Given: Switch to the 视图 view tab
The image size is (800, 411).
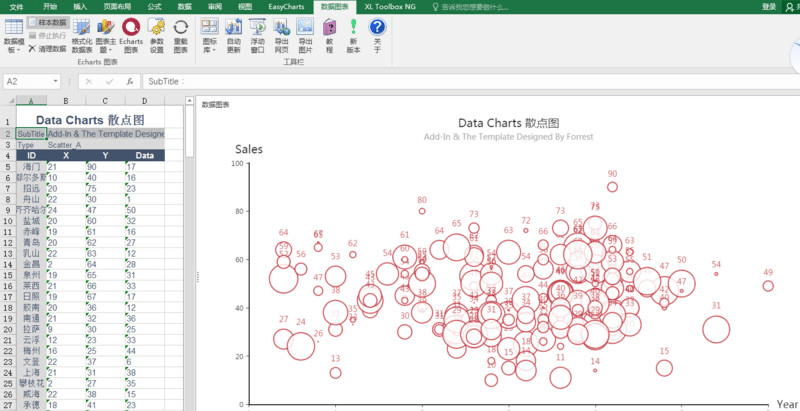Looking at the screenshot, I should tap(245, 7).
